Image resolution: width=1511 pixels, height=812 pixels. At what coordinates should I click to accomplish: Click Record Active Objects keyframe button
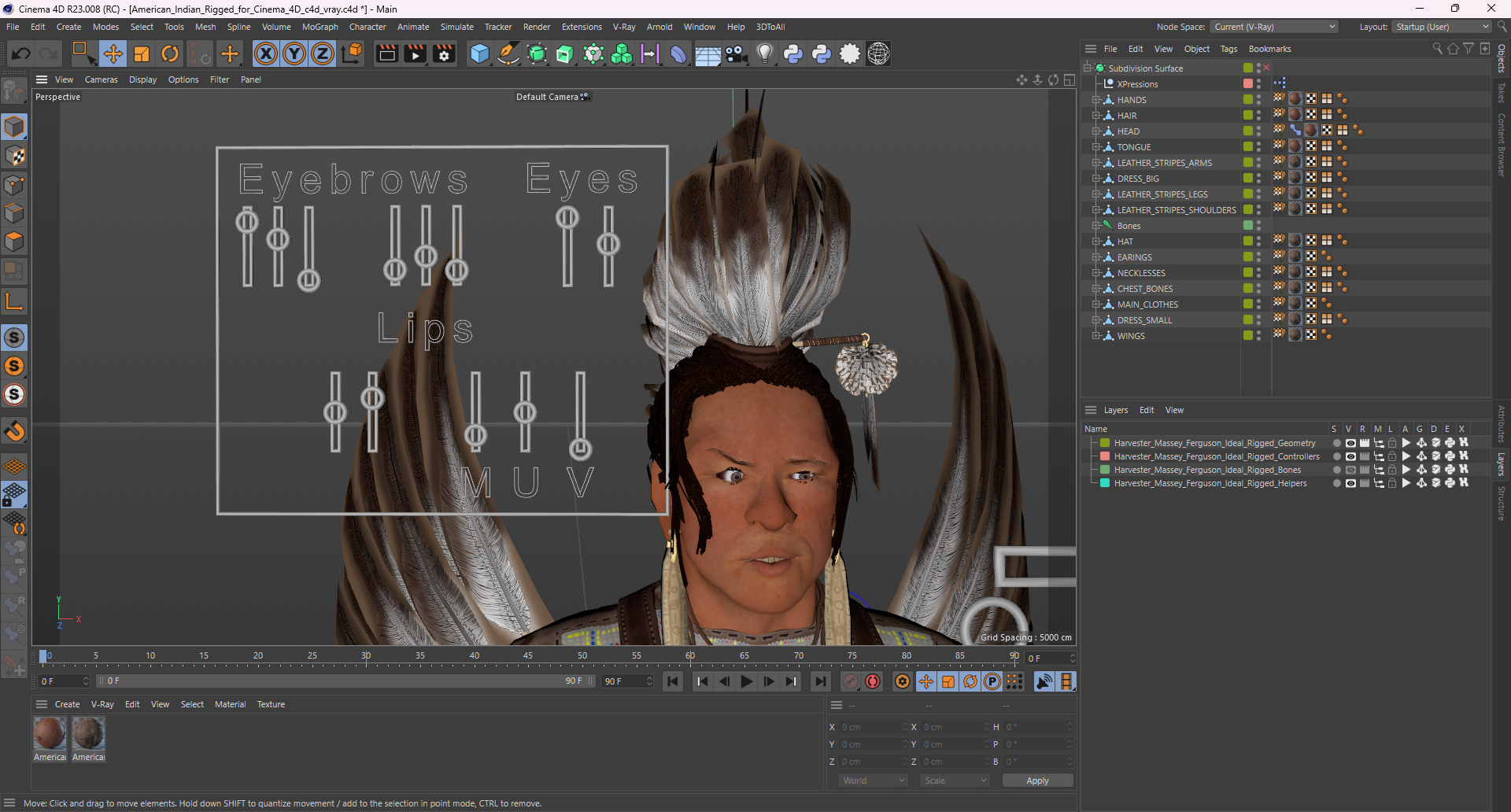(x=851, y=681)
